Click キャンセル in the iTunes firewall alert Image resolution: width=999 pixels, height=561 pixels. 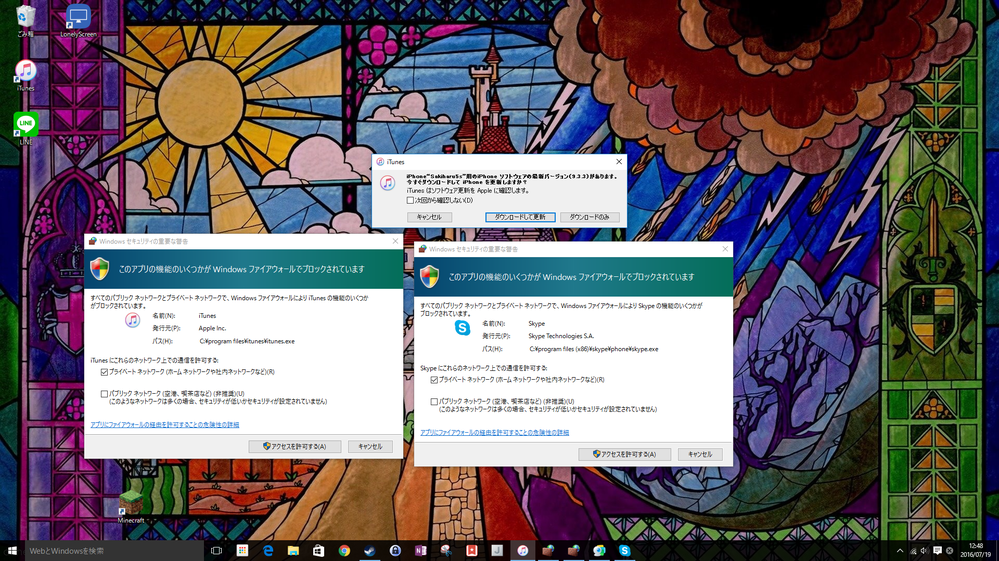pos(370,446)
